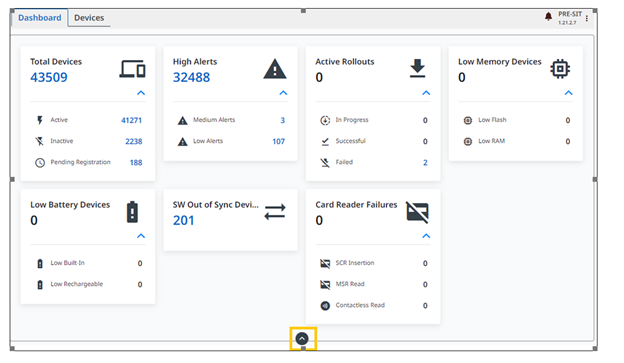Click the Failed rollout icon
624x363 pixels.
(x=325, y=162)
